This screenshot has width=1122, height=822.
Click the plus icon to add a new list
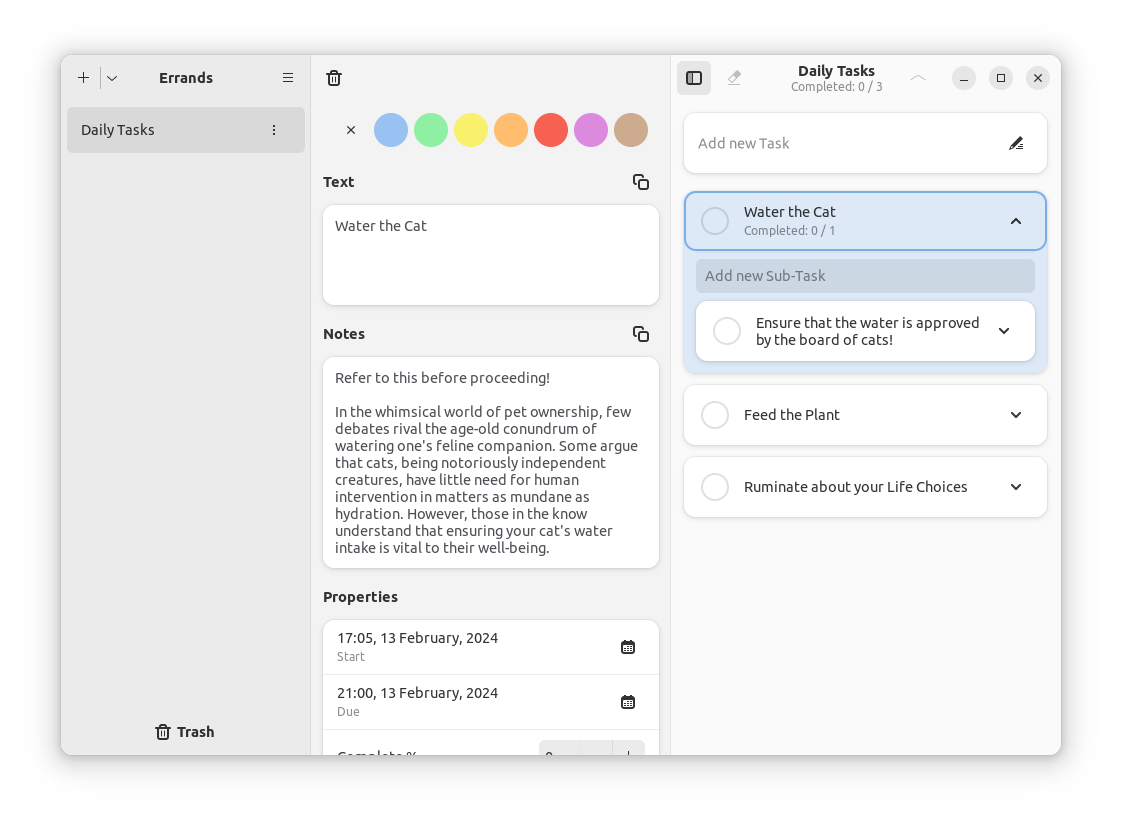pos(83,77)
